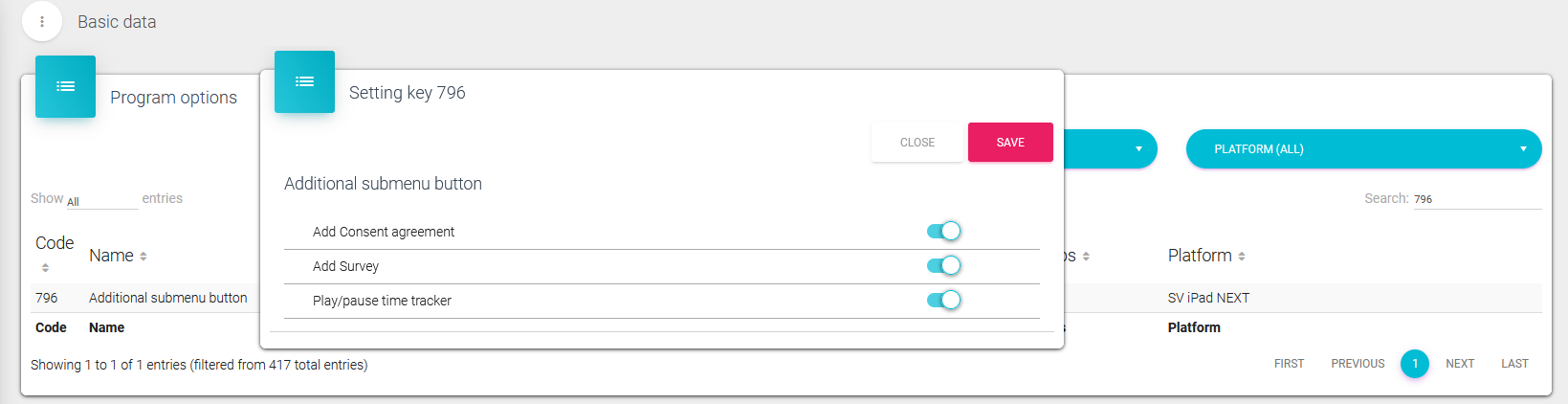Screen dimensions: 1568x404
Task: Go to Previous page of entries
Action: pyautogui.click(x=1358, y=364)
